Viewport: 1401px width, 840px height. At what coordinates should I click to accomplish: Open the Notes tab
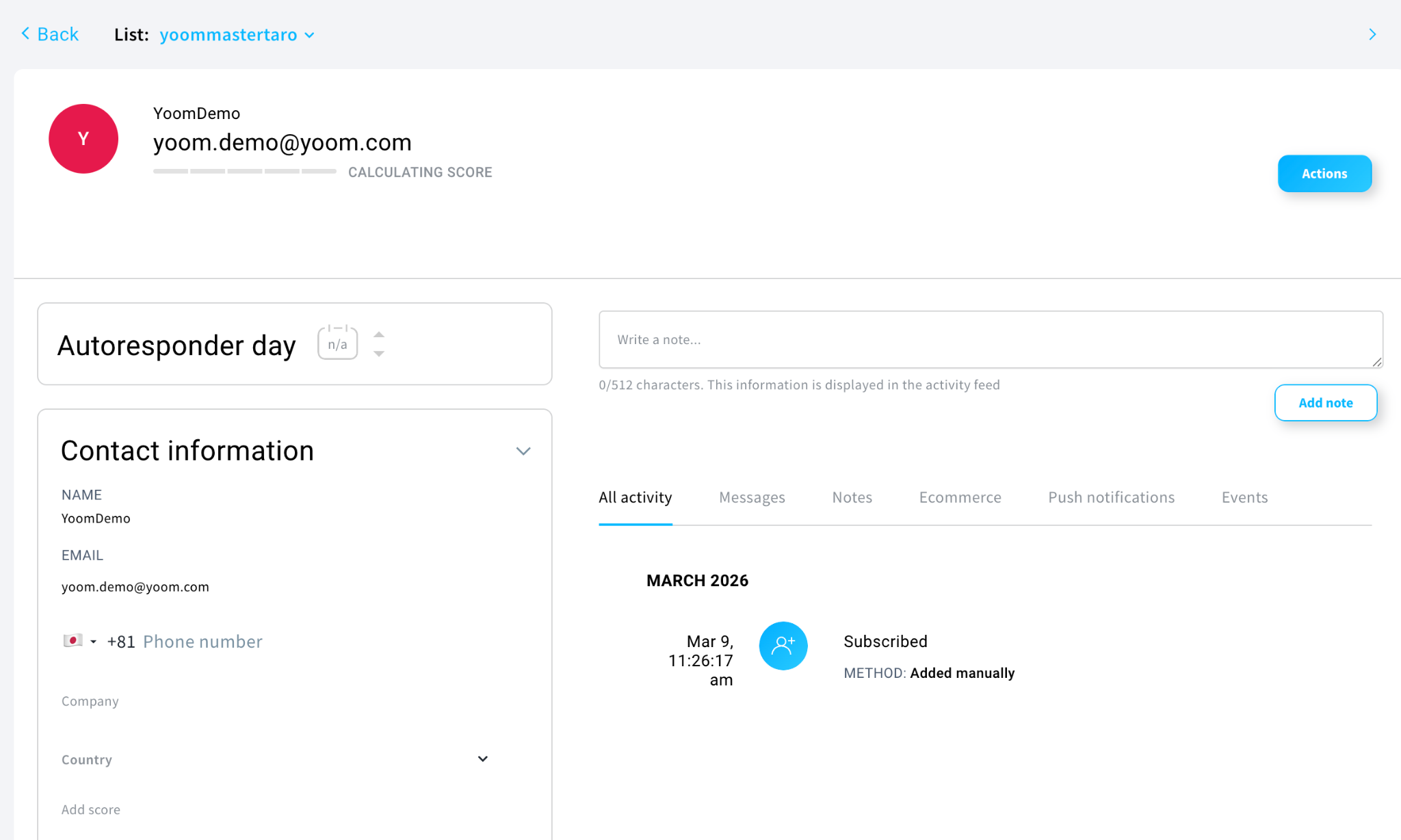[852, 497]
